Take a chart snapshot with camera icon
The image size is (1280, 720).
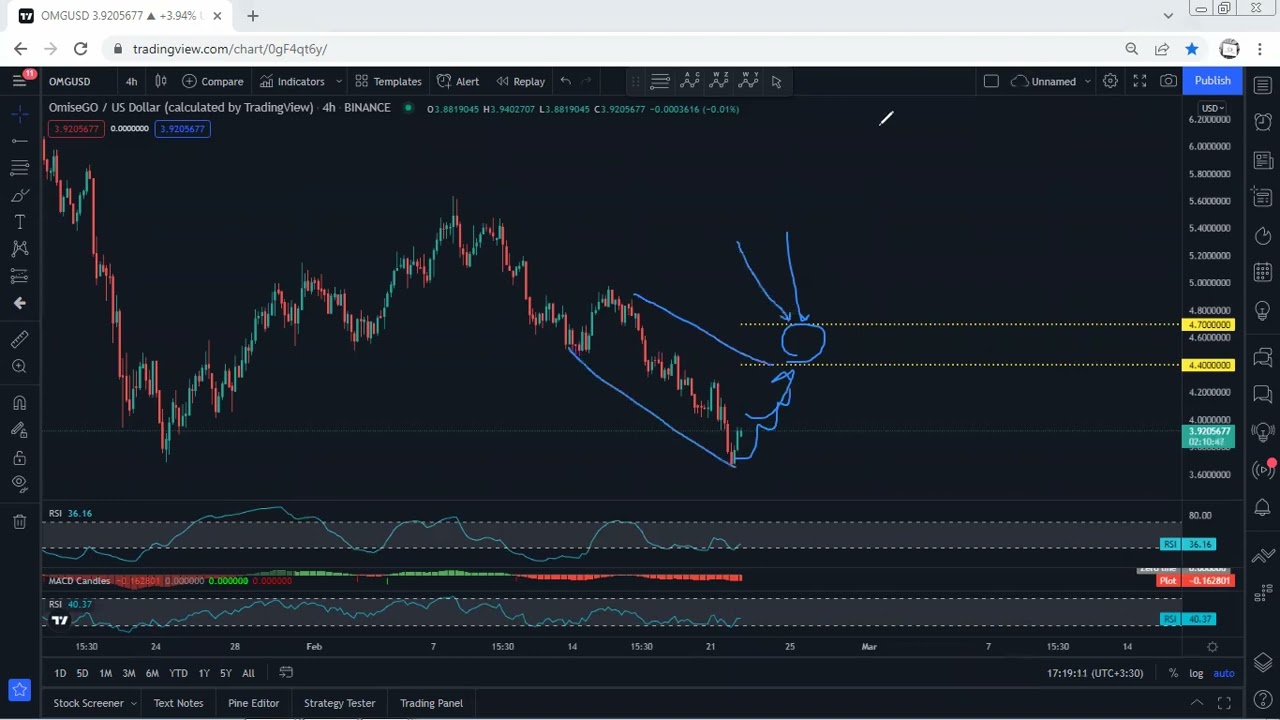[1168, 81]
